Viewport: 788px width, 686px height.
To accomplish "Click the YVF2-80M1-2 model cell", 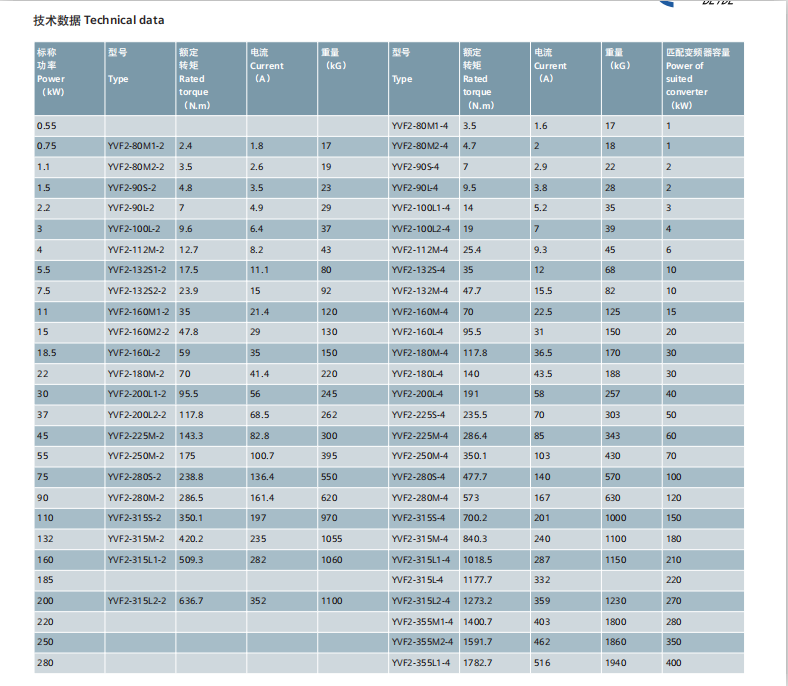I will tap(135, 146).
